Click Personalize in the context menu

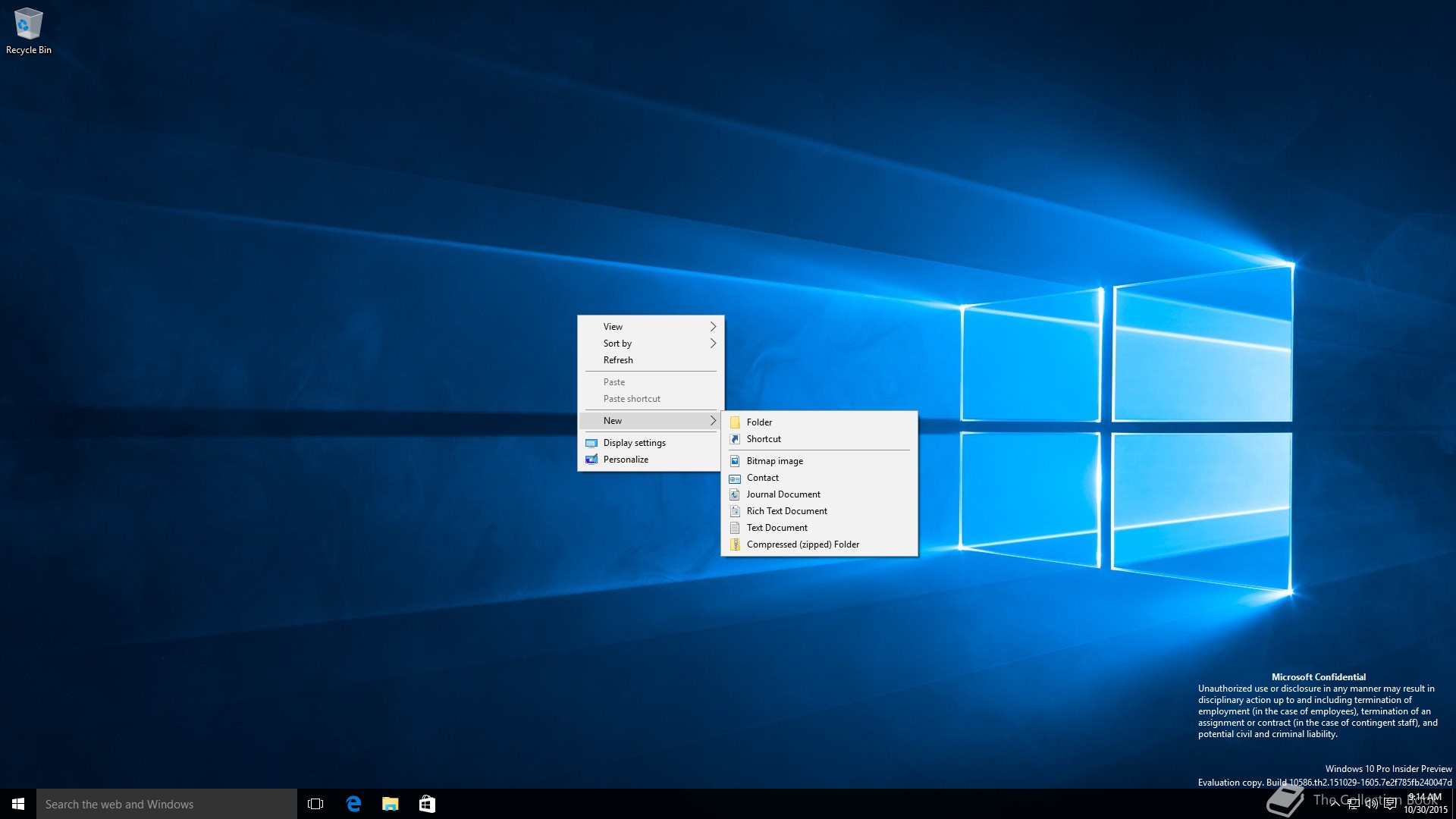click(626, 460)
